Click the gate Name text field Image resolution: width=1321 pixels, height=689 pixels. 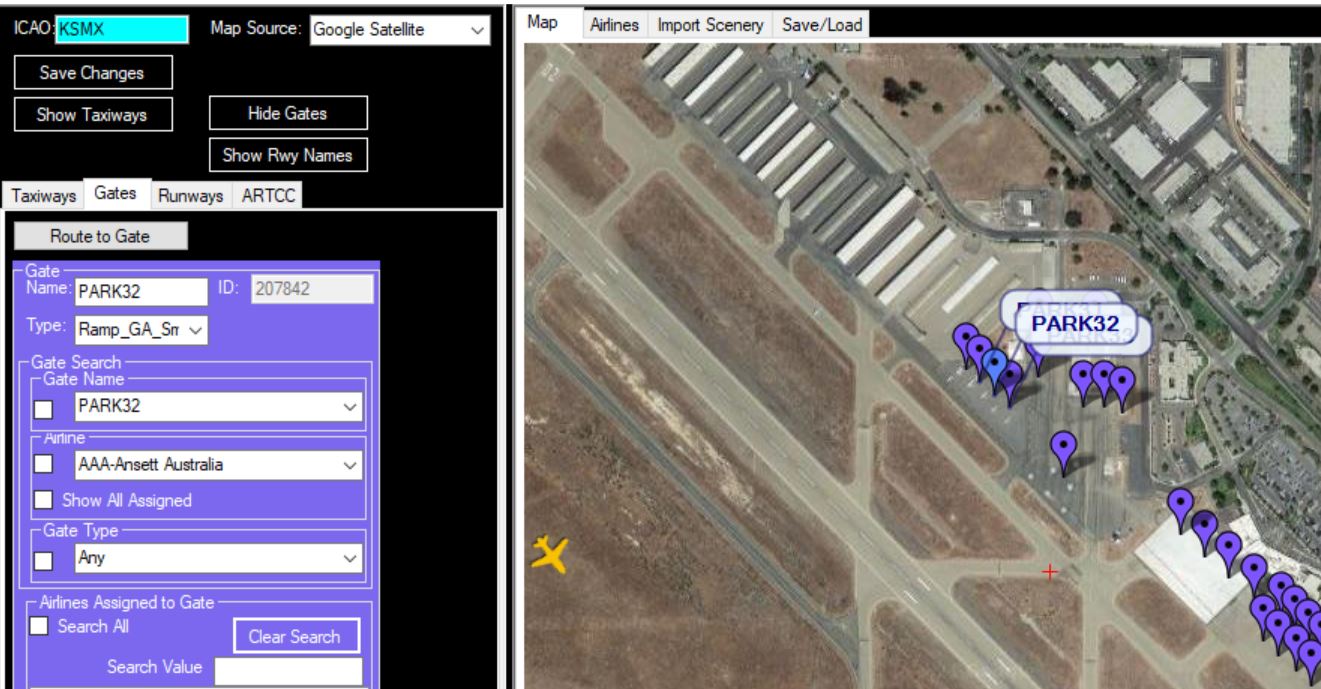pyautogui.click(x=140, y=290)
